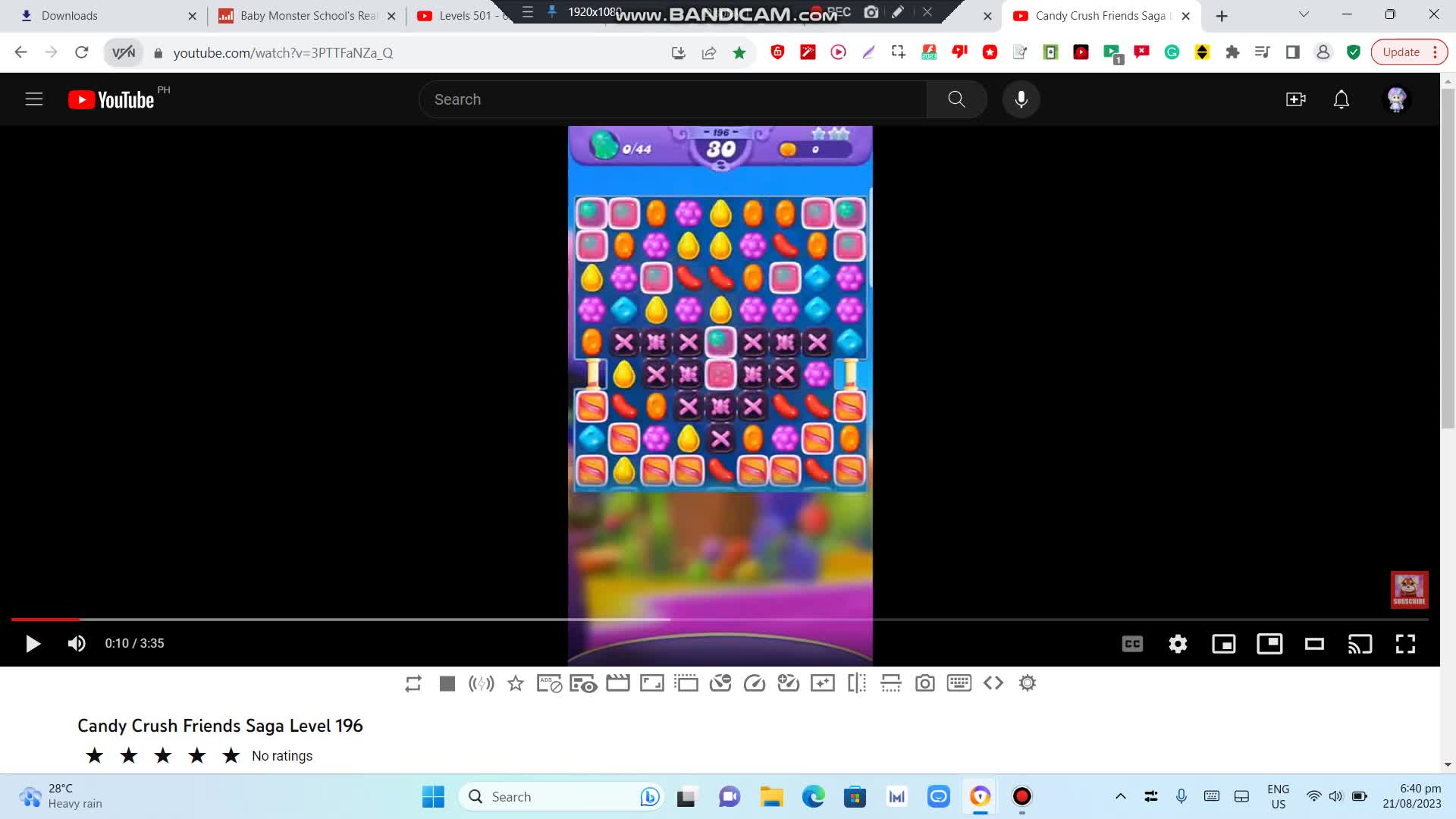Open weather widget showing Heavy rain
This screenshot has height=819, width=1456.
[61, 796]
